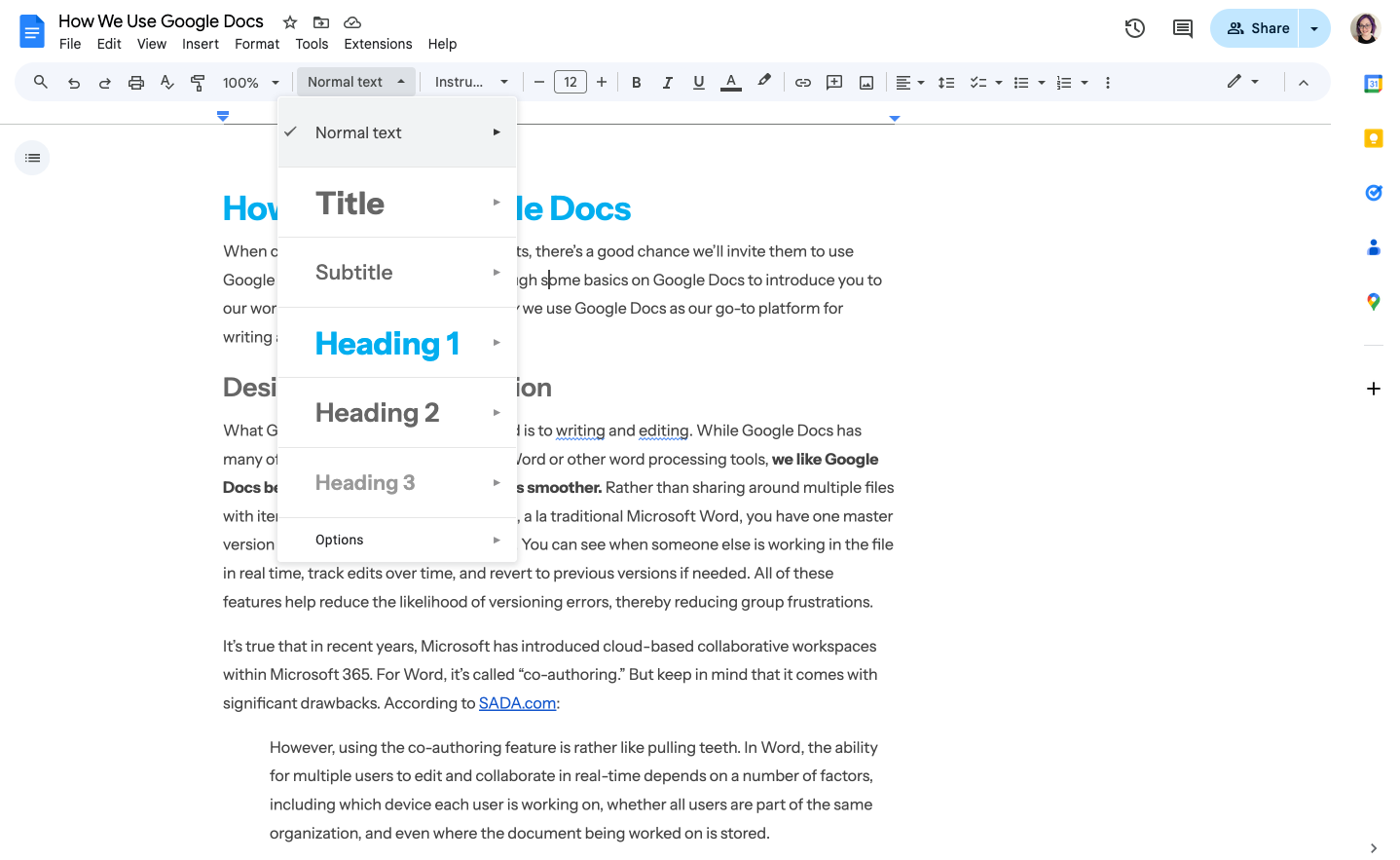This screenshot has height=860, width=1400.
Task: Open the zoom level dropdown
Action: tap(251, 83)
